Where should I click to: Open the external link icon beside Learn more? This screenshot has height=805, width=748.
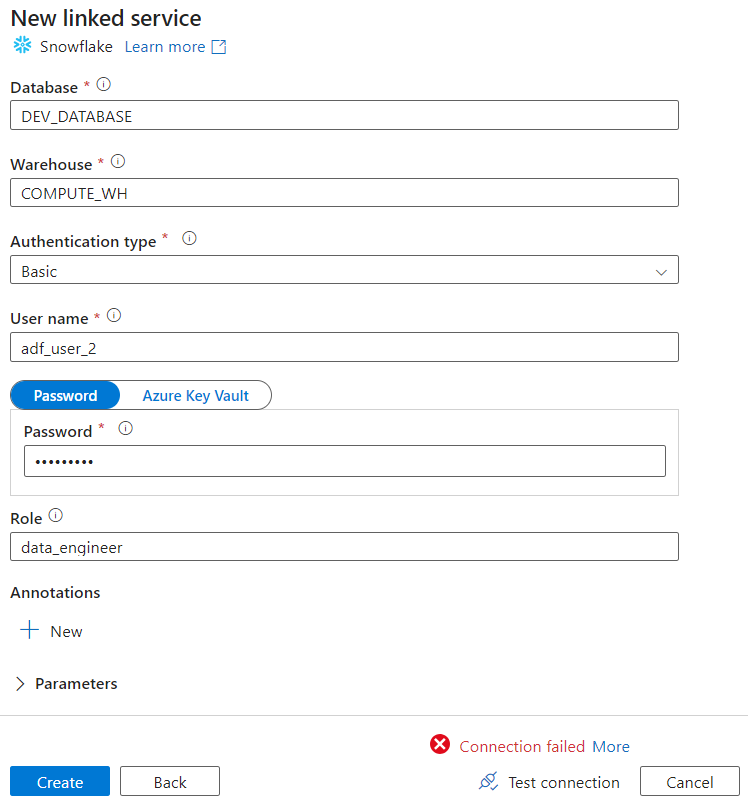click(x=219, y=47)
